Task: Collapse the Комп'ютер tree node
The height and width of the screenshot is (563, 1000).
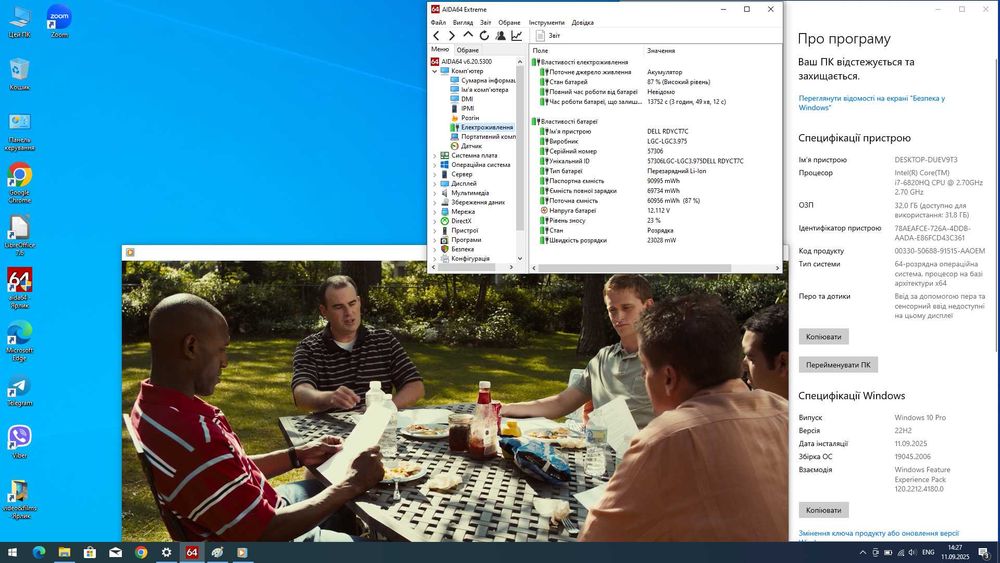Action: [x=434, y=71]
